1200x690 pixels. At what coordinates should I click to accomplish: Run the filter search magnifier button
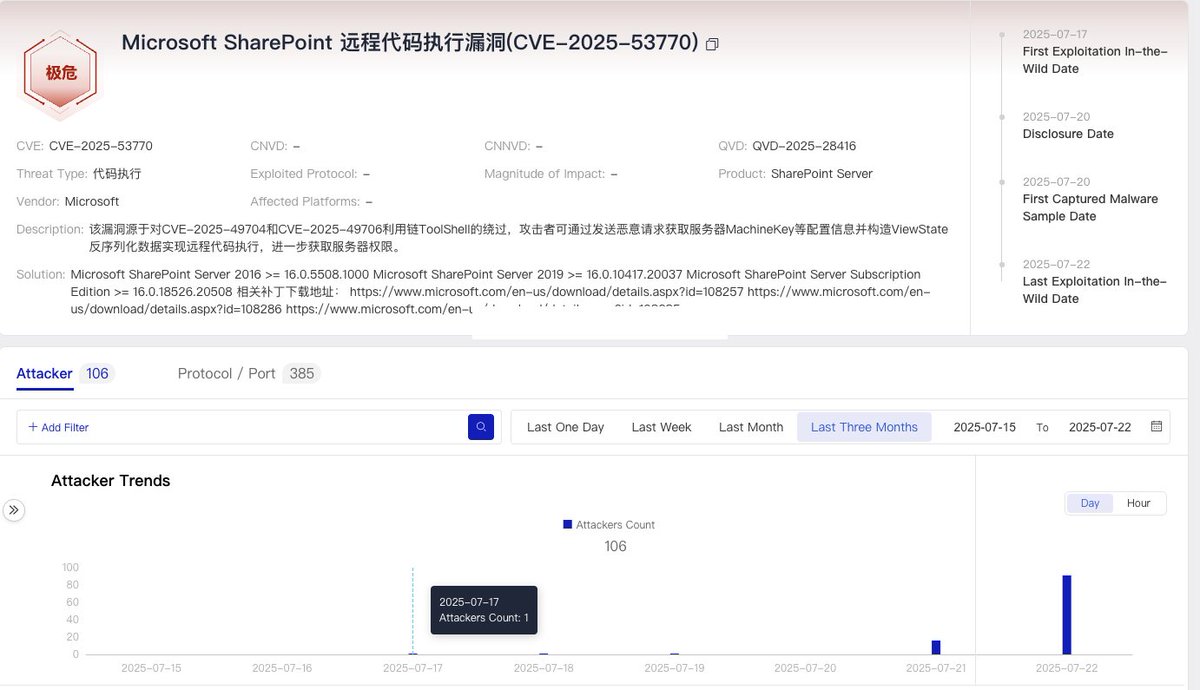click(481, 427)
